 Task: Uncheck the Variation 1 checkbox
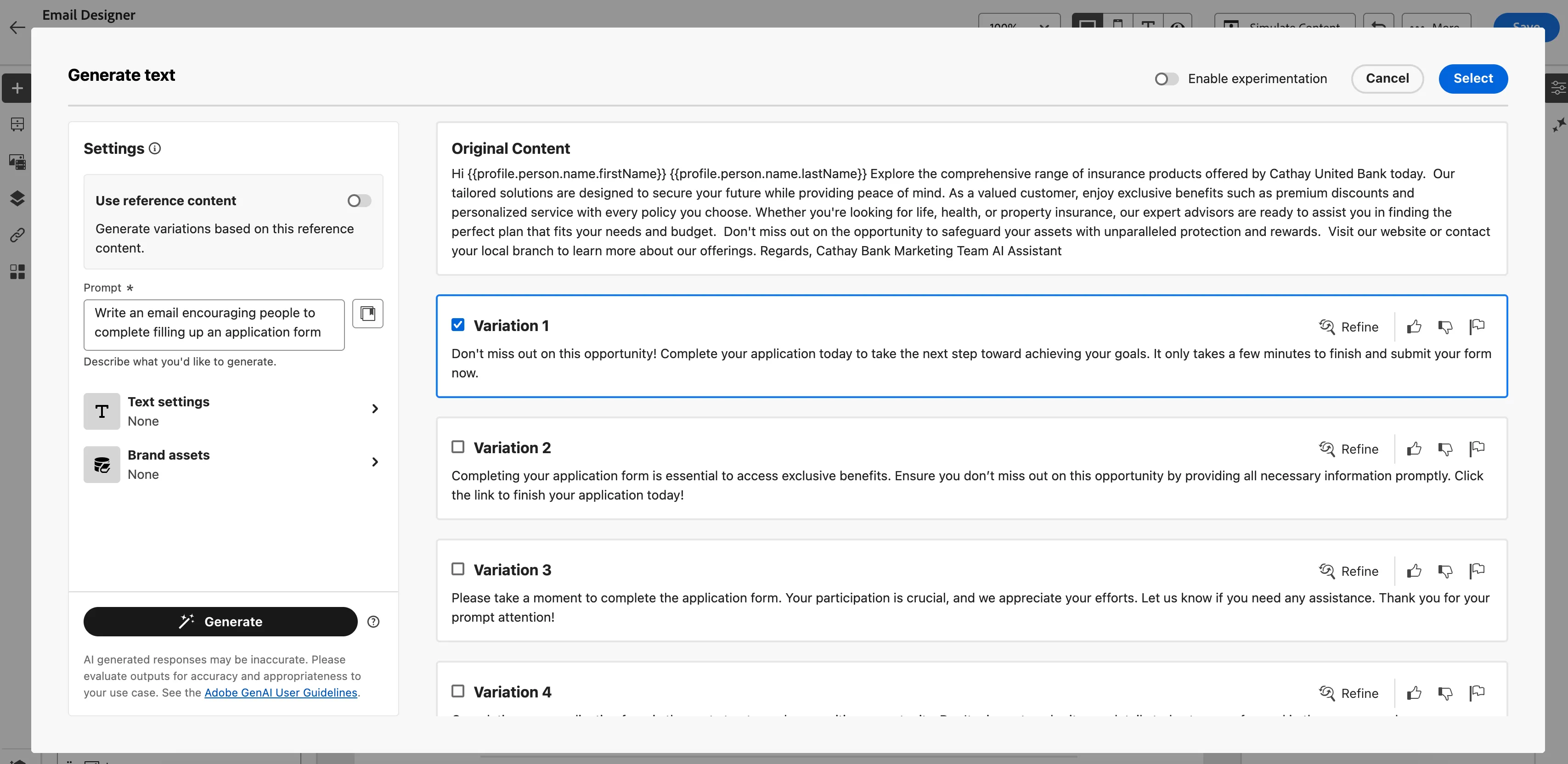click(458, 325)
